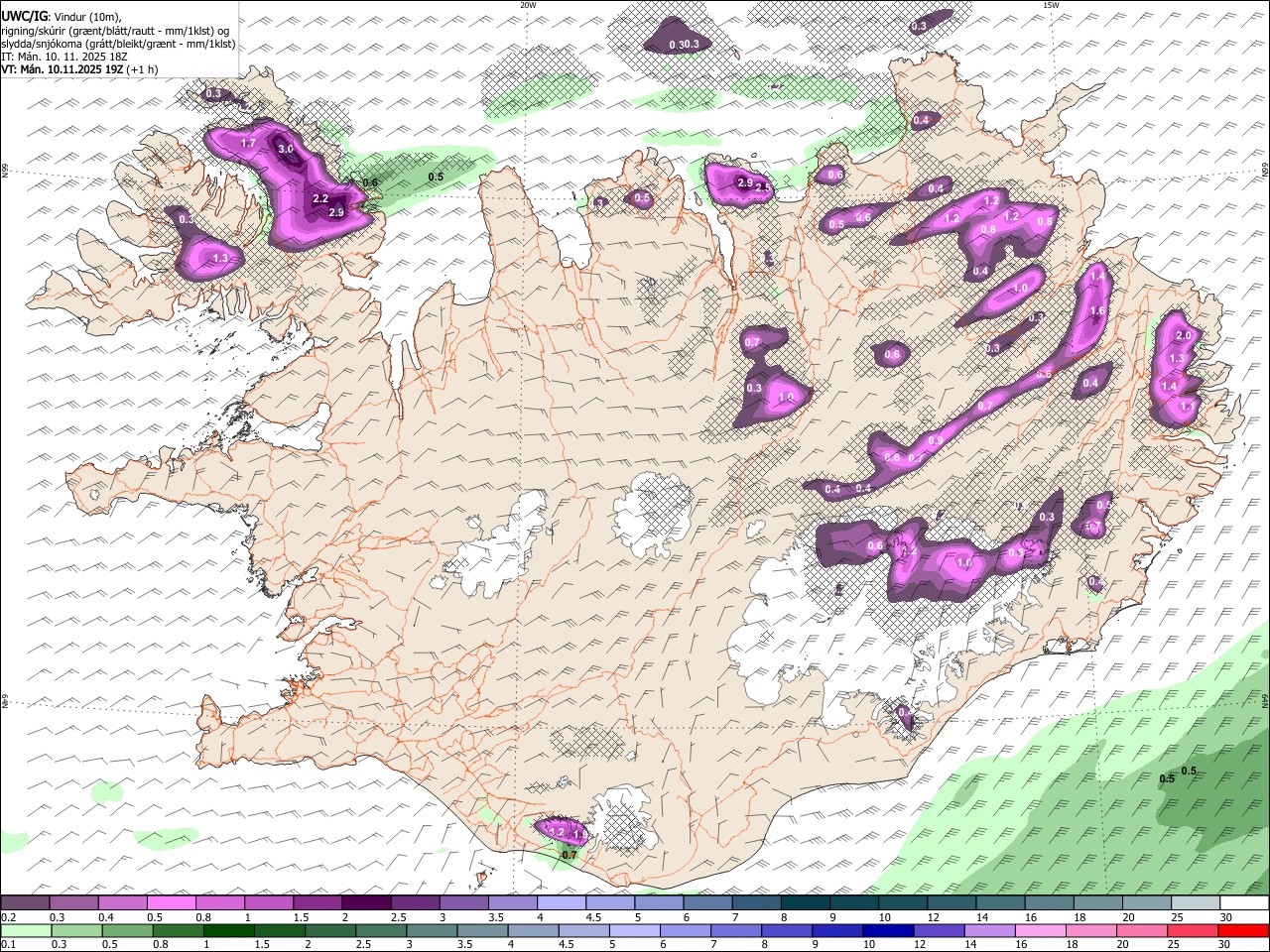Click the bold UWC/IG title text

tap(23, 16)
